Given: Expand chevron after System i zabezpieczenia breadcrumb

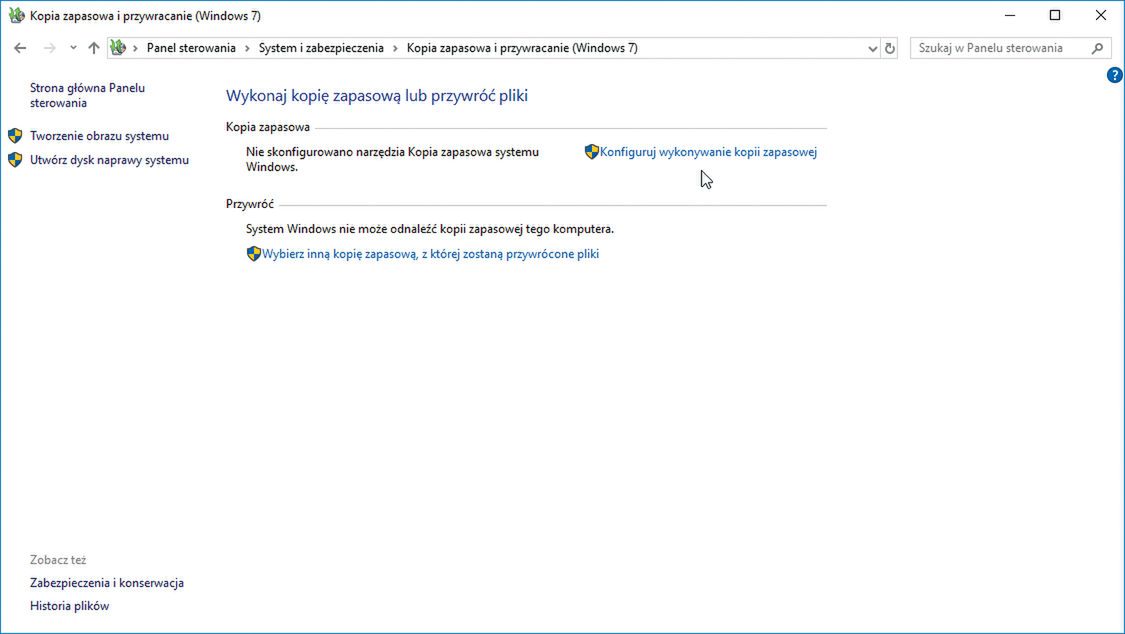Looking at the screenshot, I should click(395, 48).
